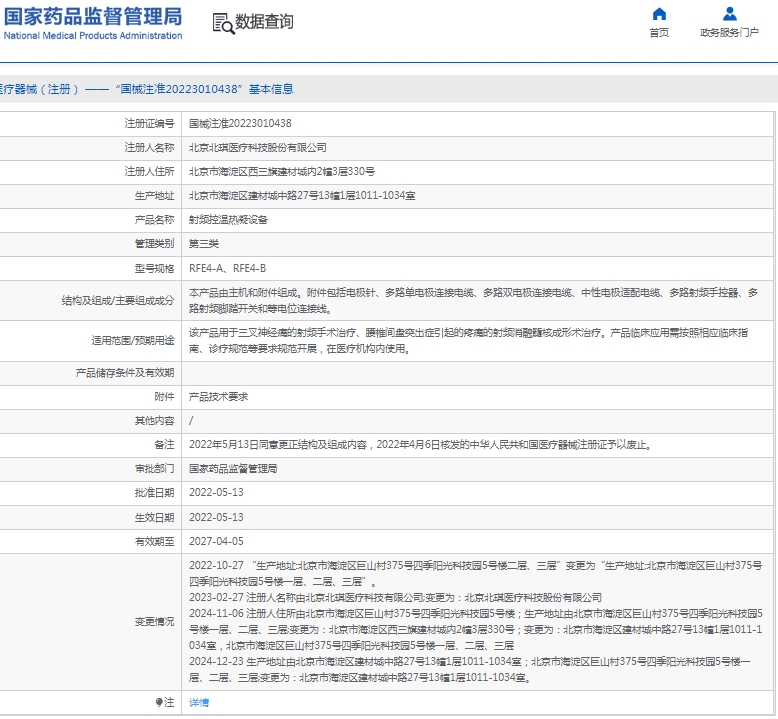Viewport: 778px width, 719px height.
Task: Click the 其他内容 row label
Action: (154, 421)
